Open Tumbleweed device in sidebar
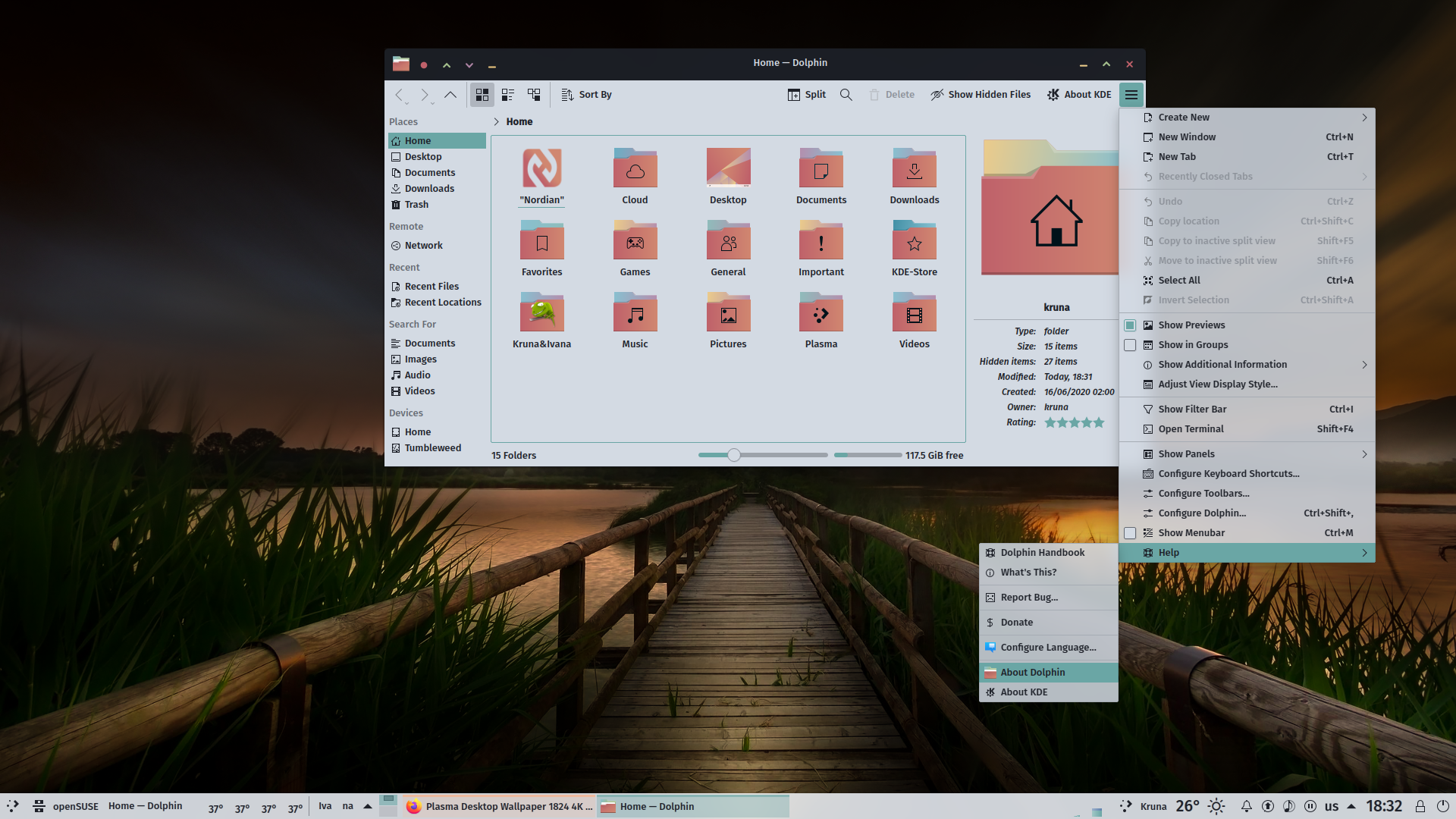 [x=437, y=448]
